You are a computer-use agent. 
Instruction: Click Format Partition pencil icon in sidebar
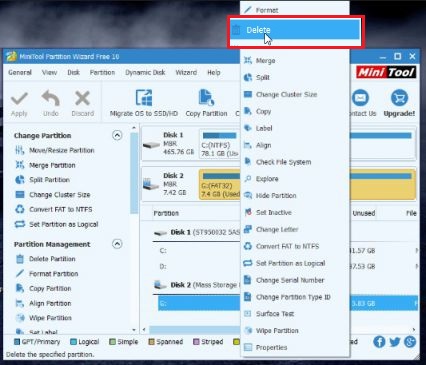click(x=20, y=273)
